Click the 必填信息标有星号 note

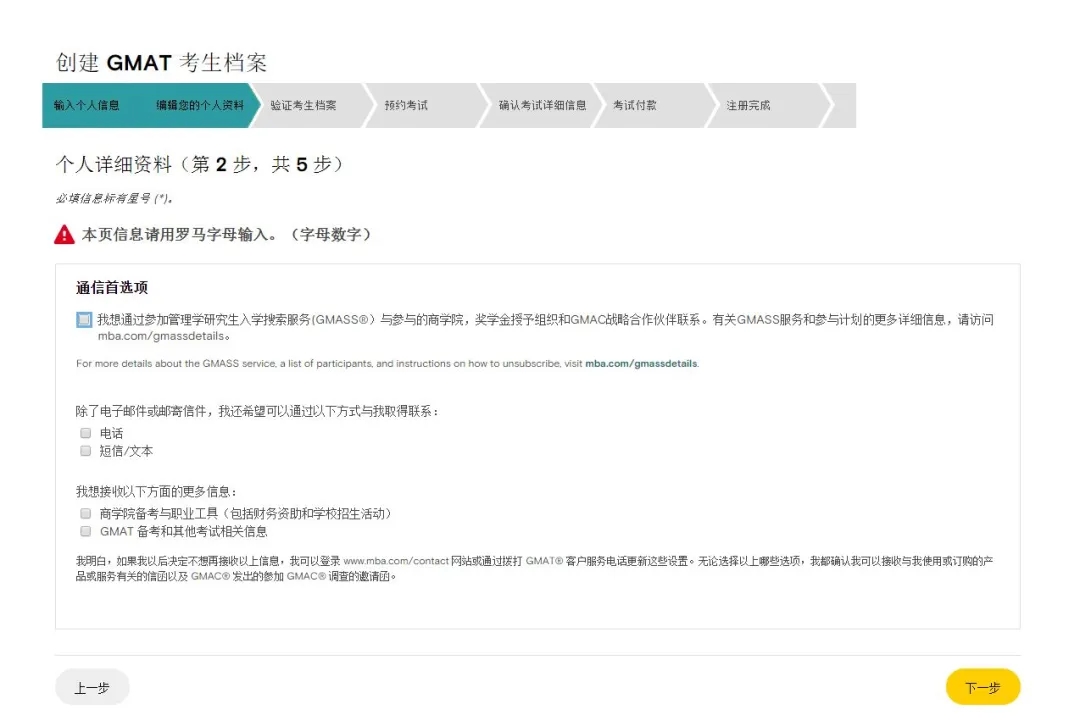(x=114, y=198)
